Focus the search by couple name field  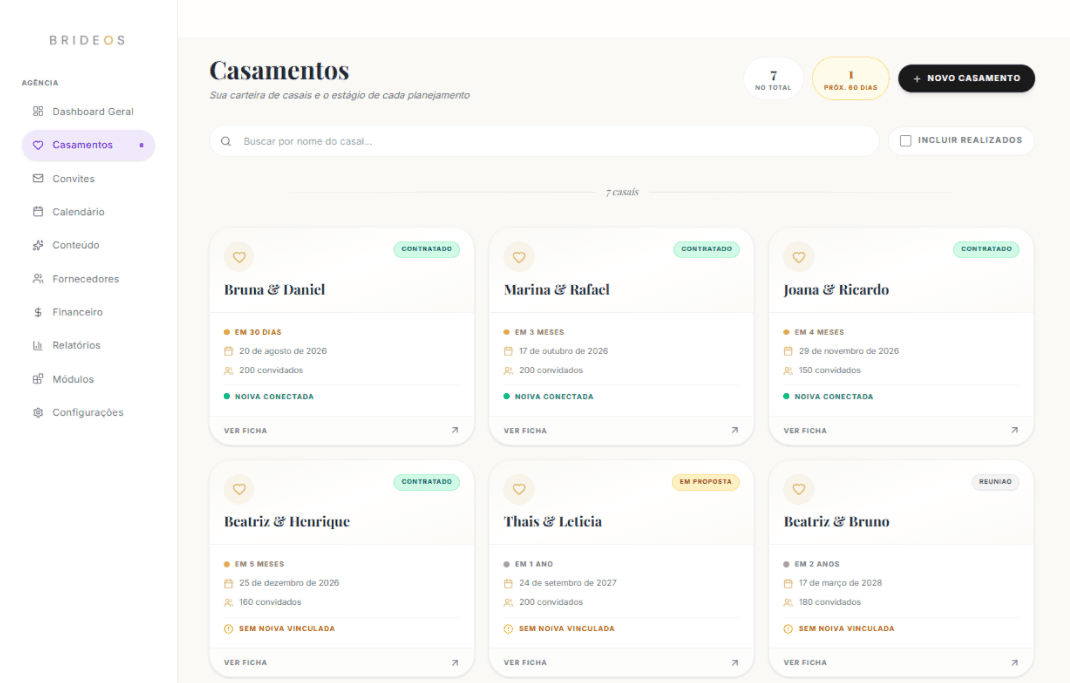coord(544,141)
